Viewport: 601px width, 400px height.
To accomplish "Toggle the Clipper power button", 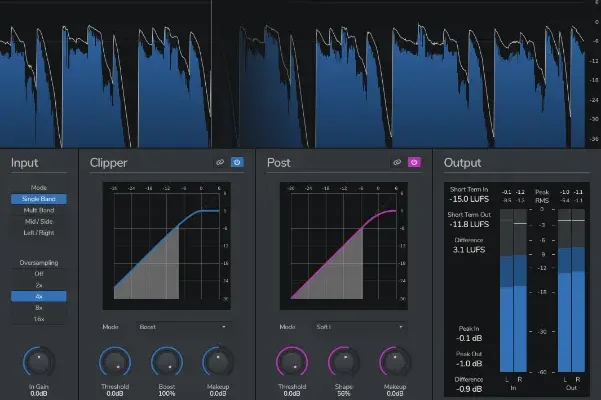I will coord(238,162).
